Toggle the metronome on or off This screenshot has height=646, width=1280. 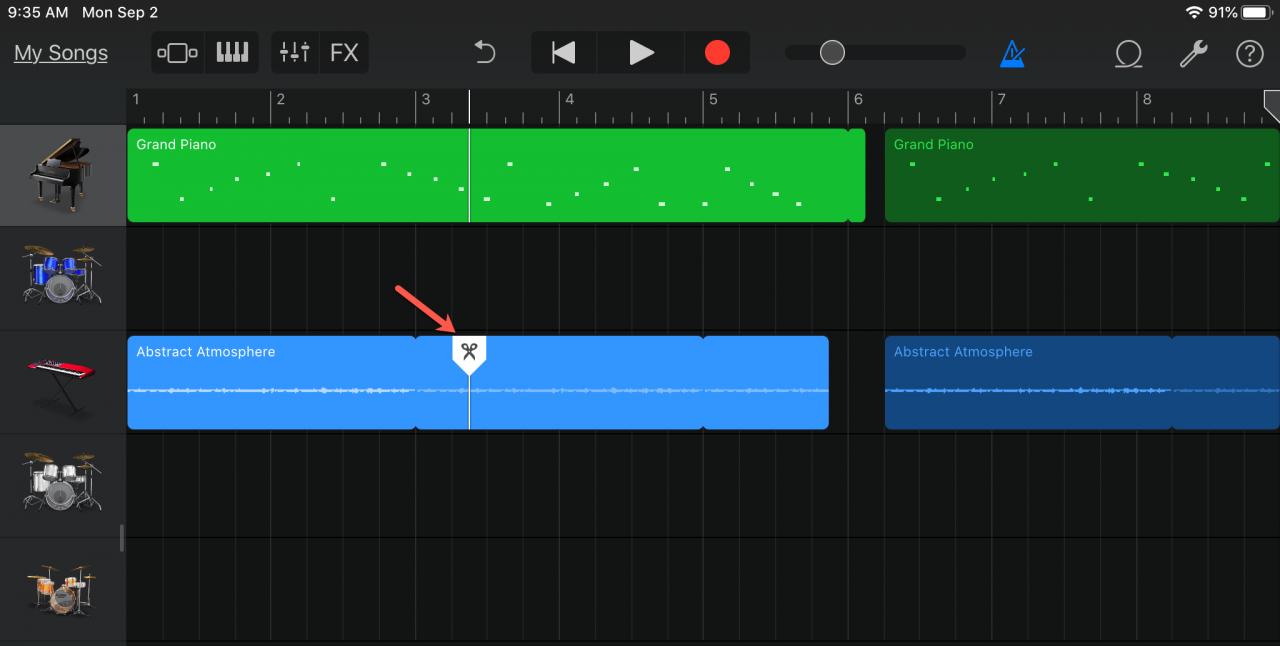point(1012,53)
